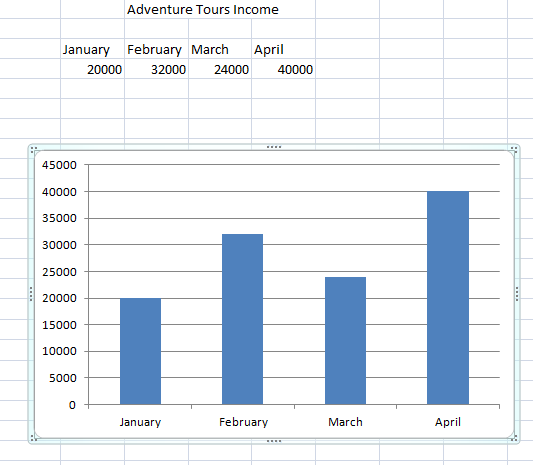Click the 5000 vertical axis label
The width and height of the screenshot is (533, 465).
click(63, 378)
